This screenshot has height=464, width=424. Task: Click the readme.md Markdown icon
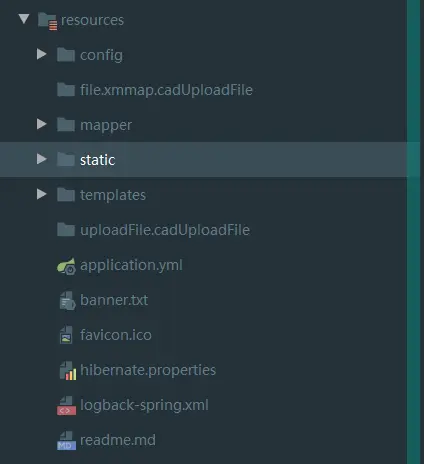pos(66,441)
